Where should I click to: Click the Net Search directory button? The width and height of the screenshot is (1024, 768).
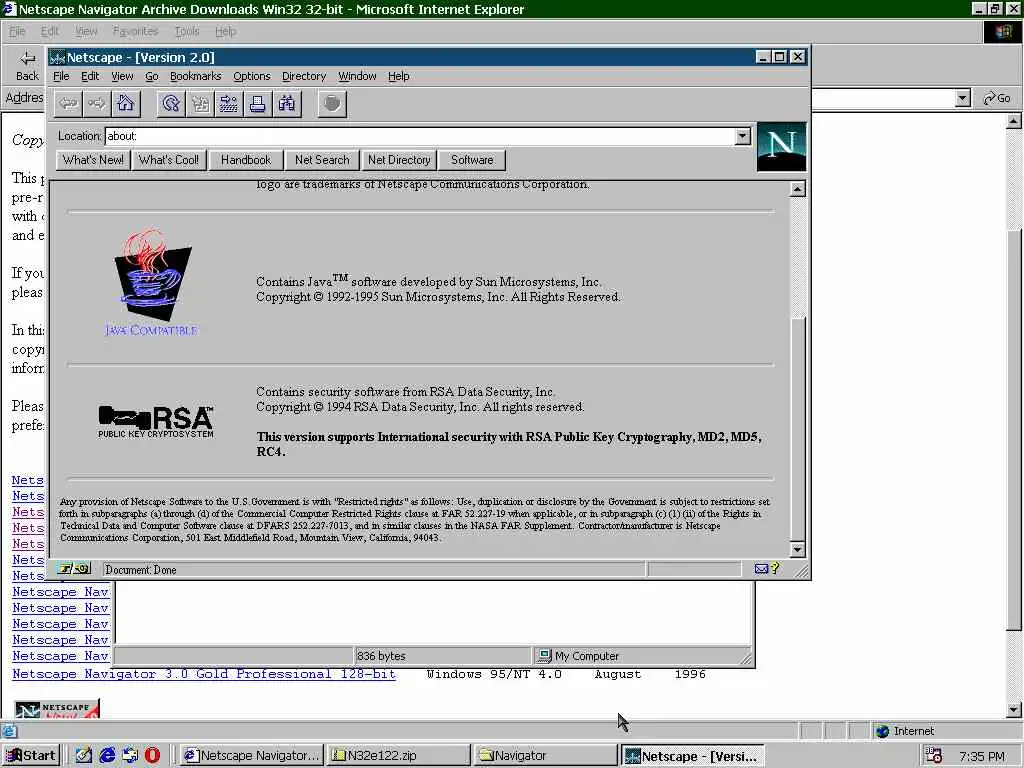coord(322,160)
